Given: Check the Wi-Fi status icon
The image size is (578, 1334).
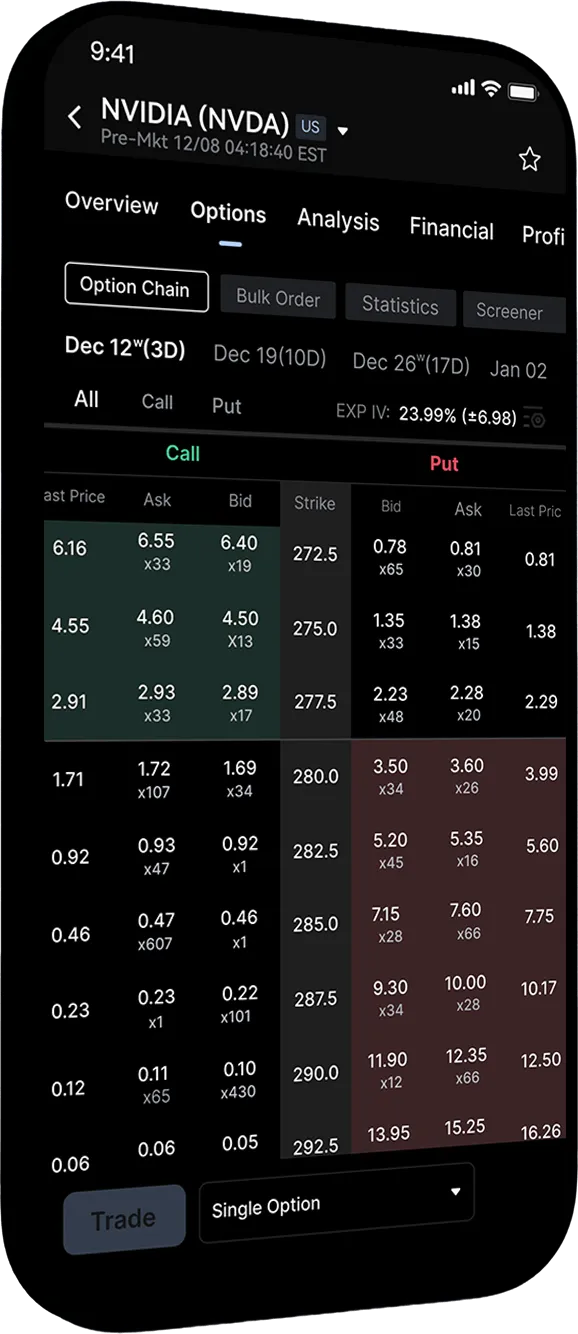Looking at the screenshot, I should (490, 88).
